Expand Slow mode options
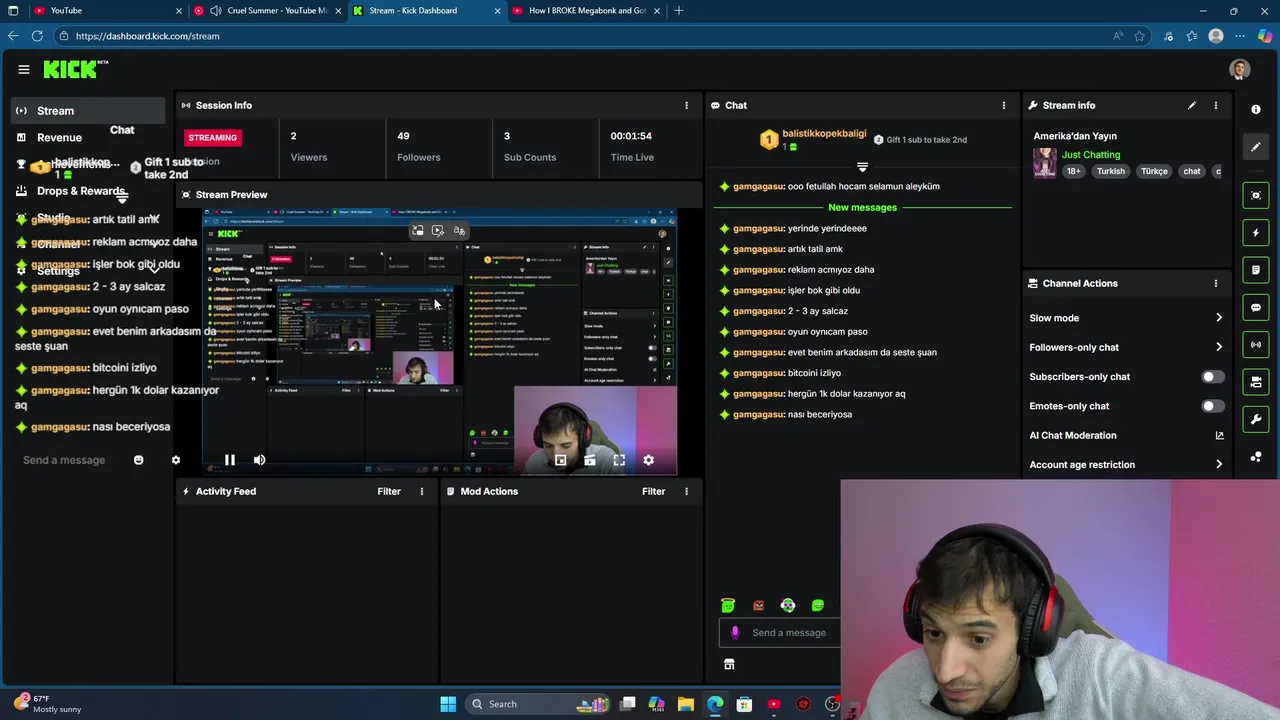Screen dimensions: 1280x720 [x=1219, y=318]
